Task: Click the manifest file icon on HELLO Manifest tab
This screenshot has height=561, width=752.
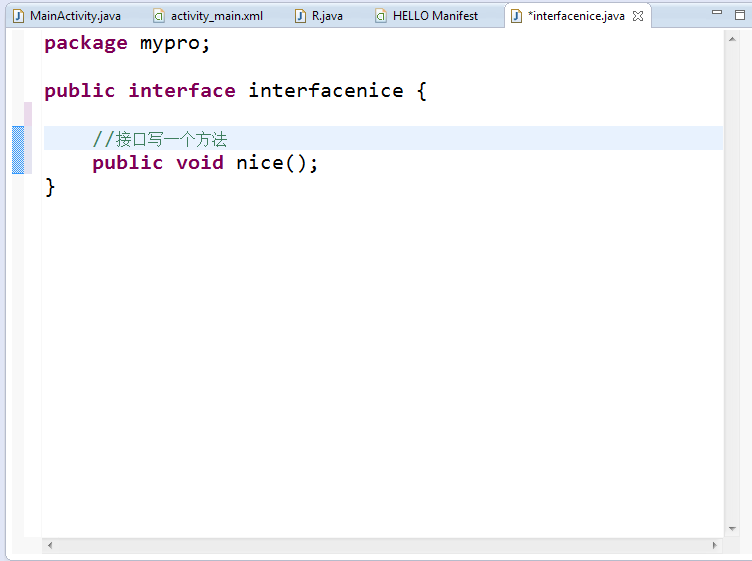Action: pos(380,16)
